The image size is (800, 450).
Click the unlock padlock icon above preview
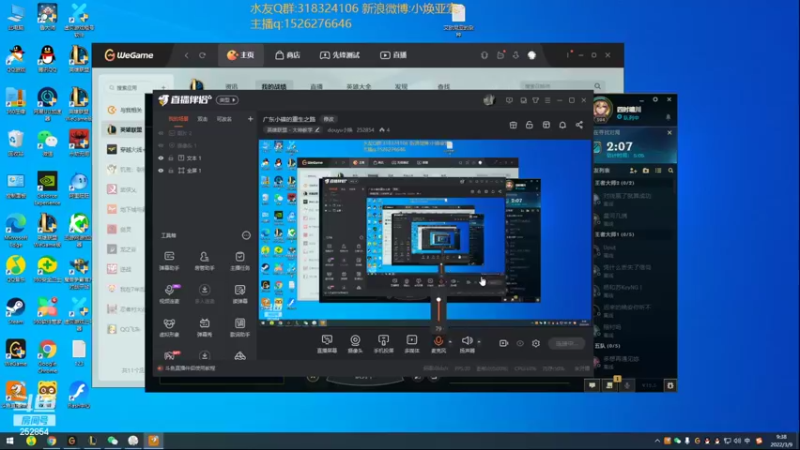coord(529,125)
